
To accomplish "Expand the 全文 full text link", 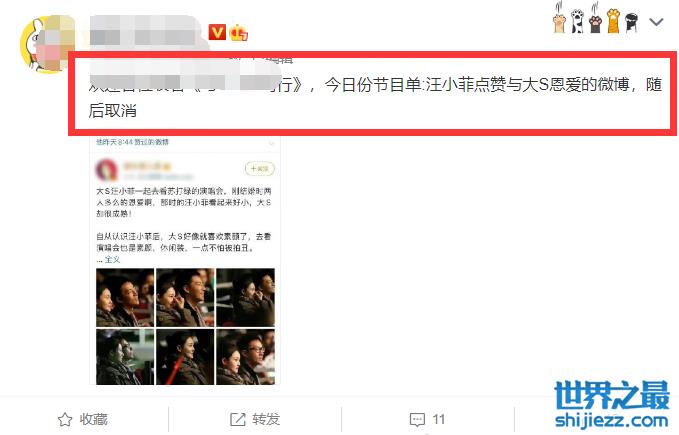I will point(112,260).
